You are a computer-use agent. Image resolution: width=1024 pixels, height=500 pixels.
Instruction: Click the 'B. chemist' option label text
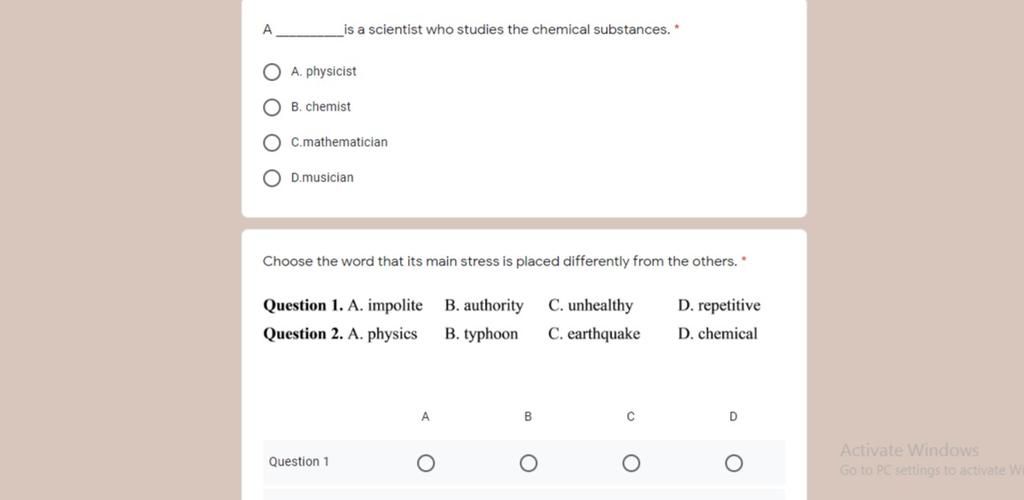[x=321, y=107]
